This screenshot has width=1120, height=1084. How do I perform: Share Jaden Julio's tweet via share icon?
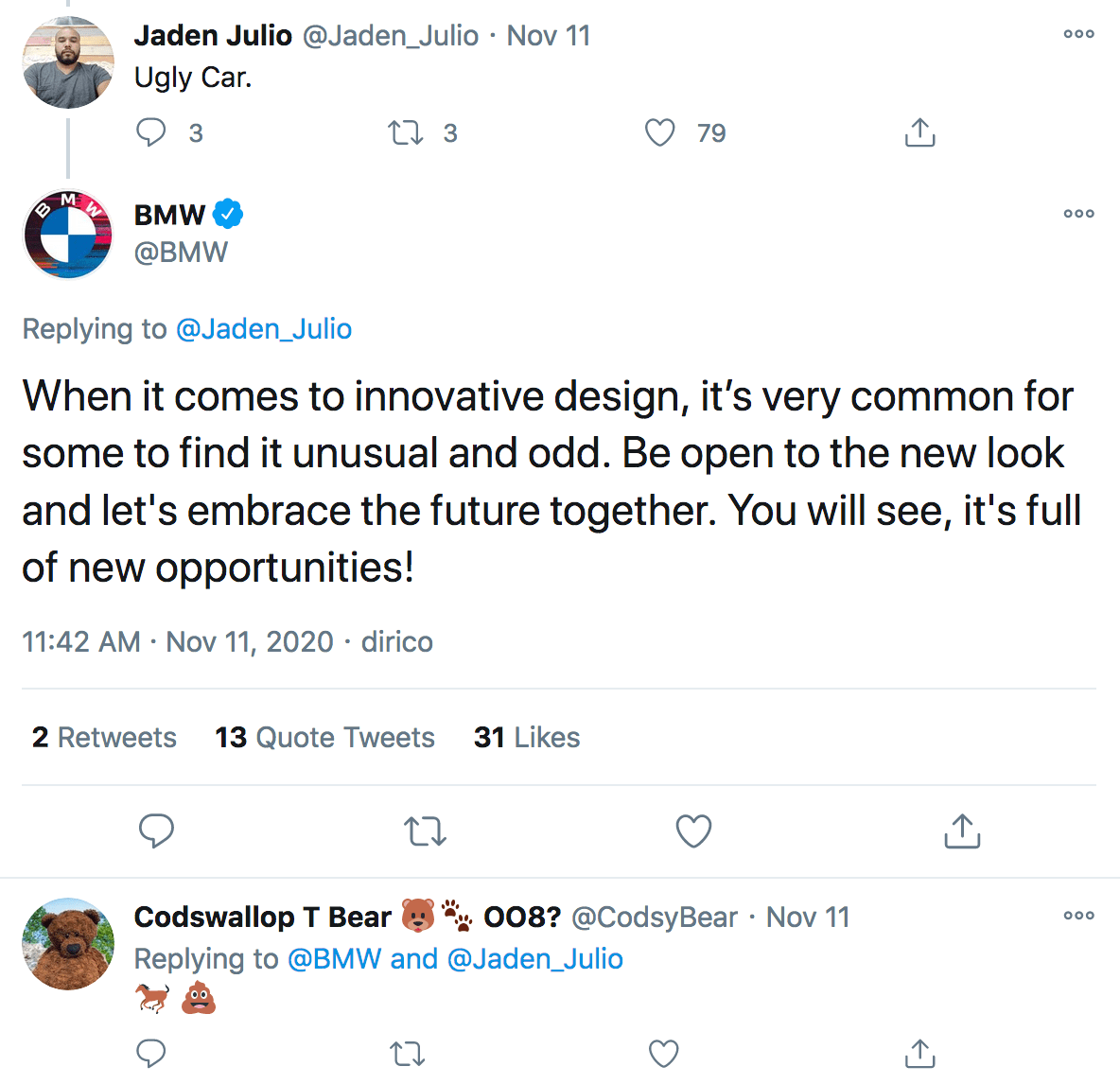pyautogui.click(x=919, y=132)
